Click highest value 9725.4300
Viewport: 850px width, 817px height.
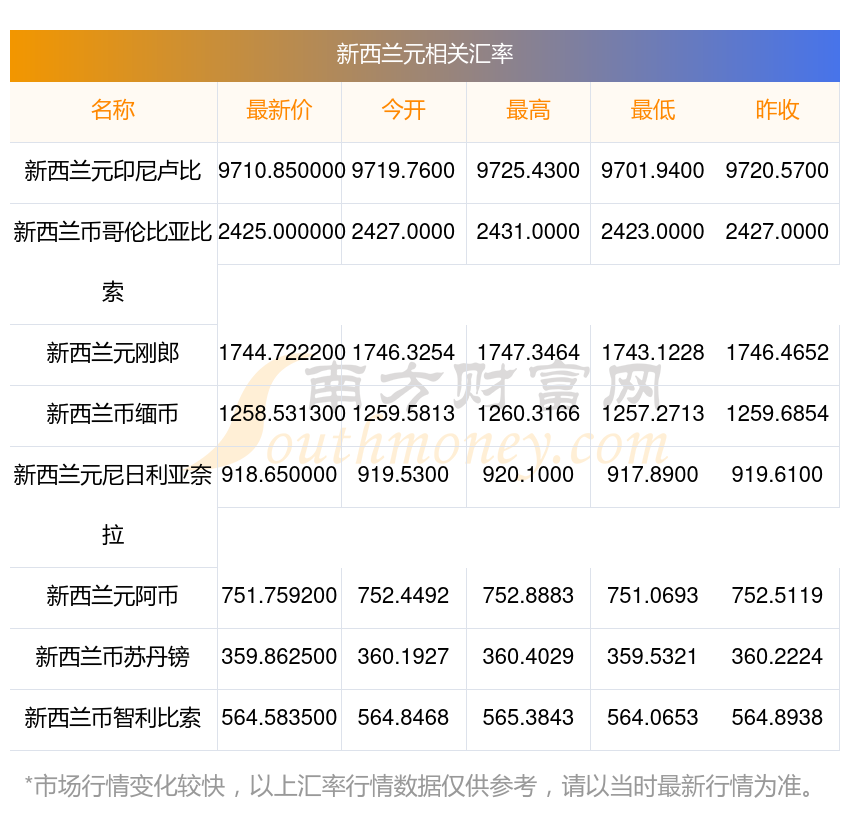(528, 171)
